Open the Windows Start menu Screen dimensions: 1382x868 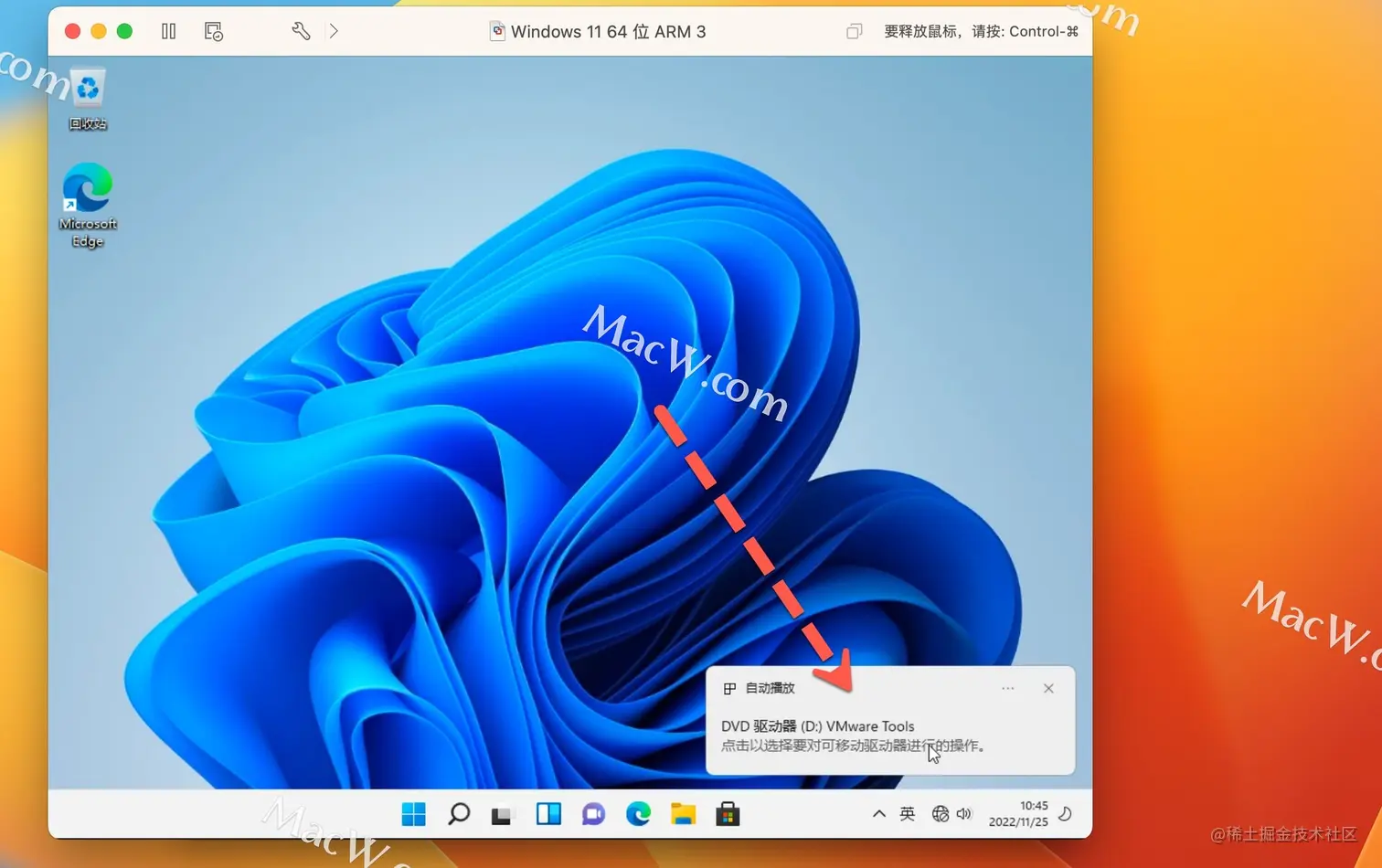[x=413, y=814]
